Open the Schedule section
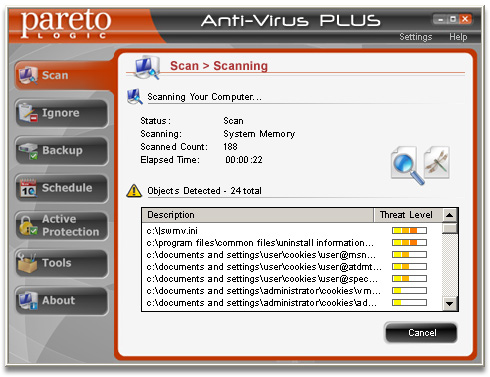This screenshot has width=490, height=377. tap(62, 188)
